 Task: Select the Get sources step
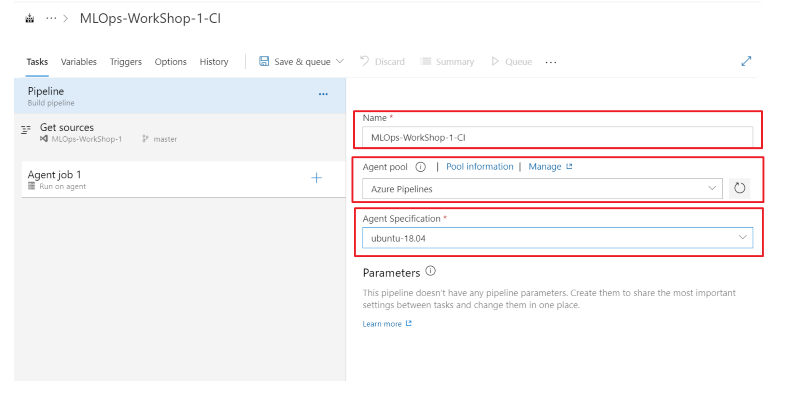(x=180, y=133)
